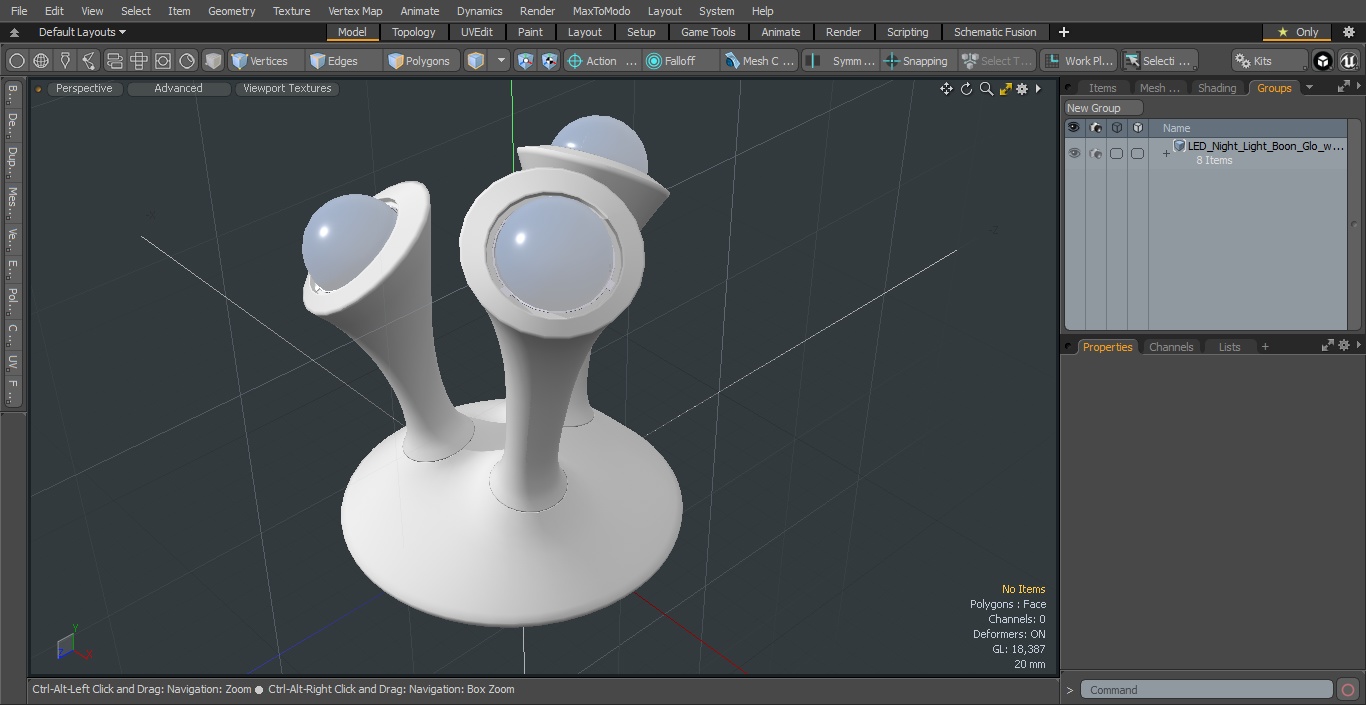Click the globe icon in the toolbar
Screen dimensions: 1366x705
(41, 61)
